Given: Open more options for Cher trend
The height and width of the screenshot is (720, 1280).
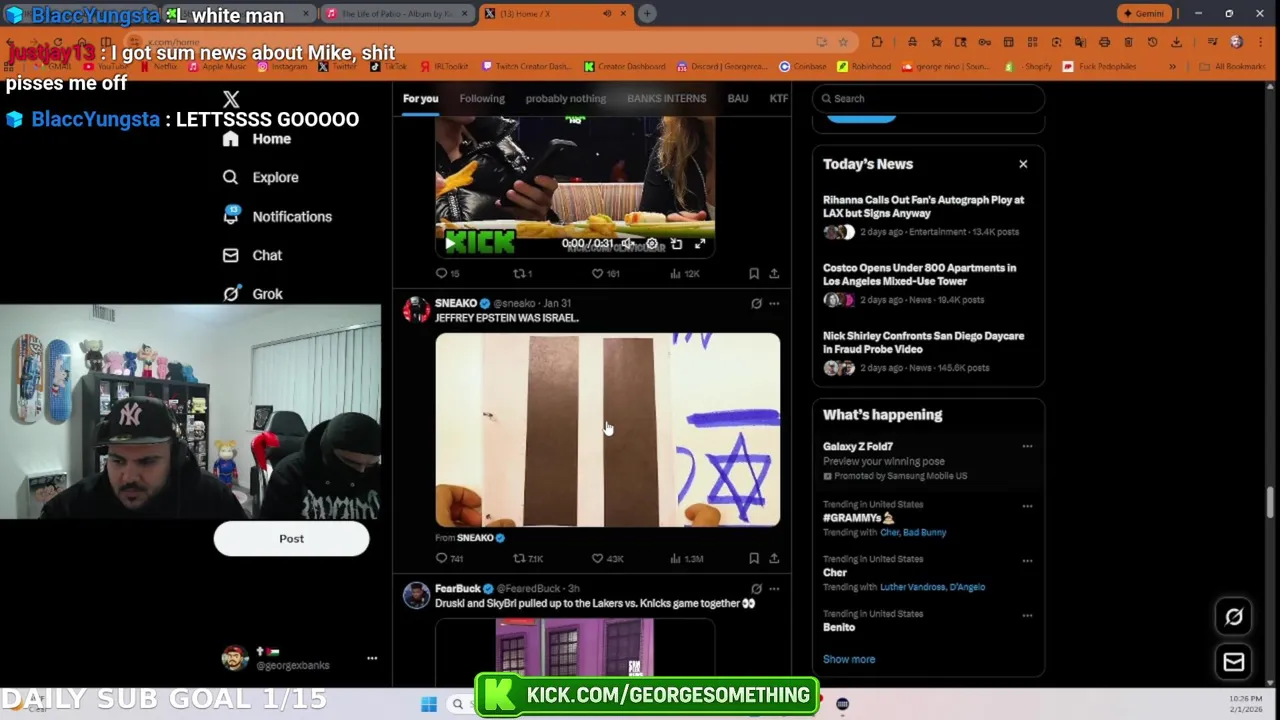Looking at the screenshot, I should point(1027,561).
